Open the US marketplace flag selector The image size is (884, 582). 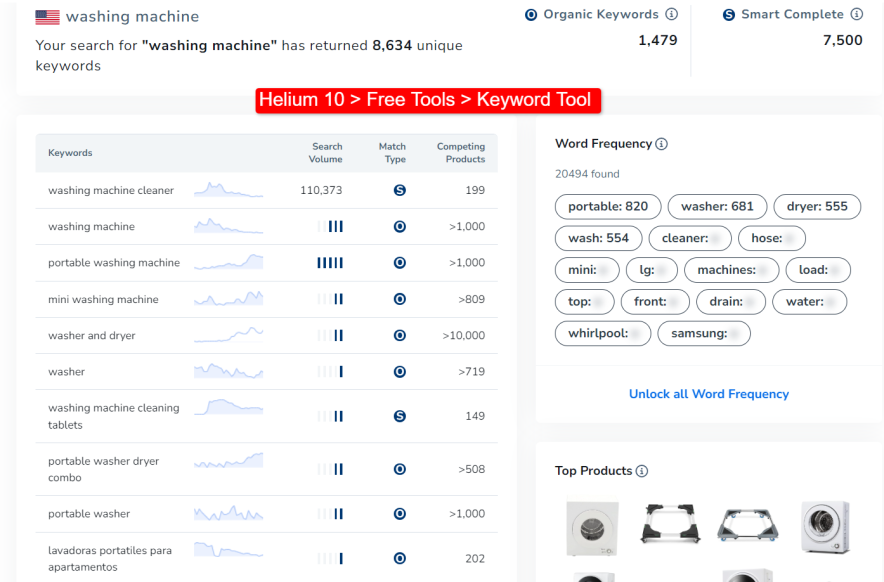pyautogui.click(x=49, y=16)
